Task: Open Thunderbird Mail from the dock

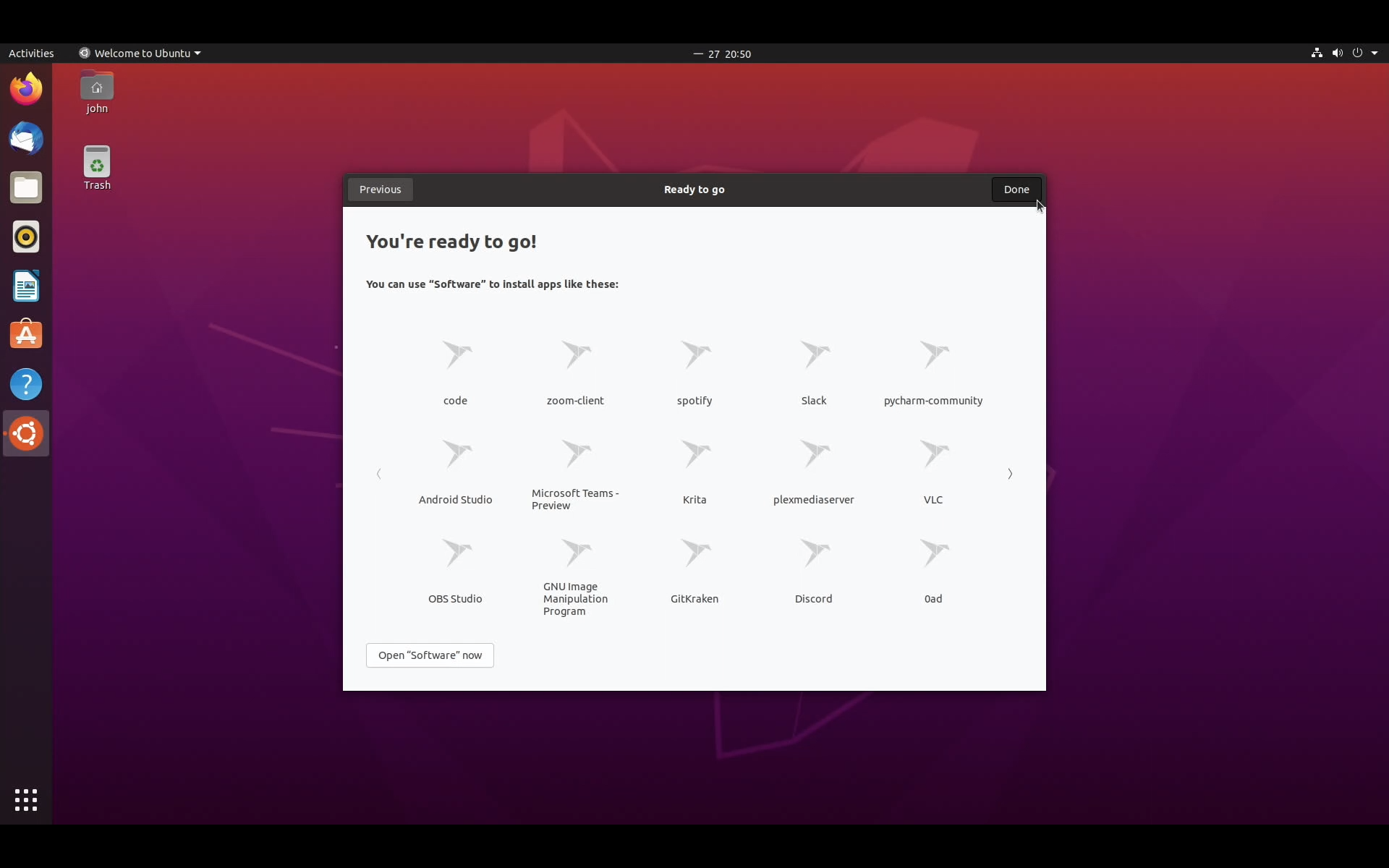Action: coord(26,138)
